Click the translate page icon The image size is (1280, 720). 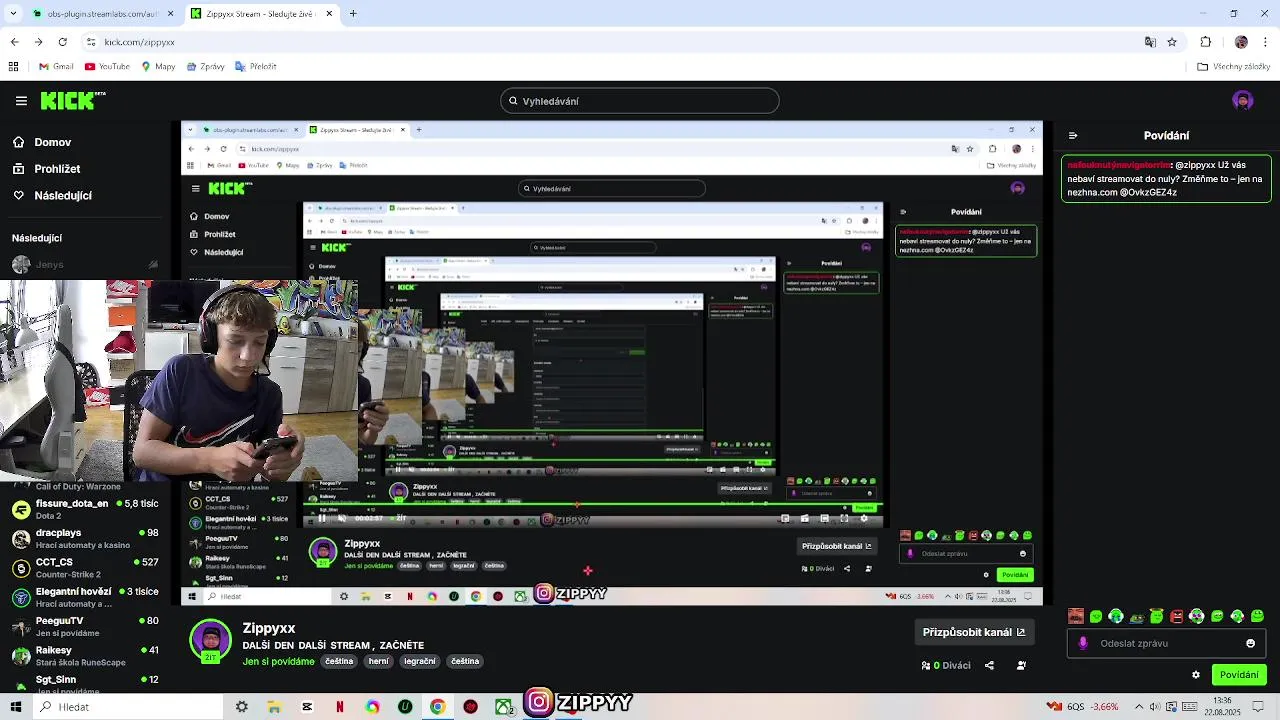tap(1150, 42)
